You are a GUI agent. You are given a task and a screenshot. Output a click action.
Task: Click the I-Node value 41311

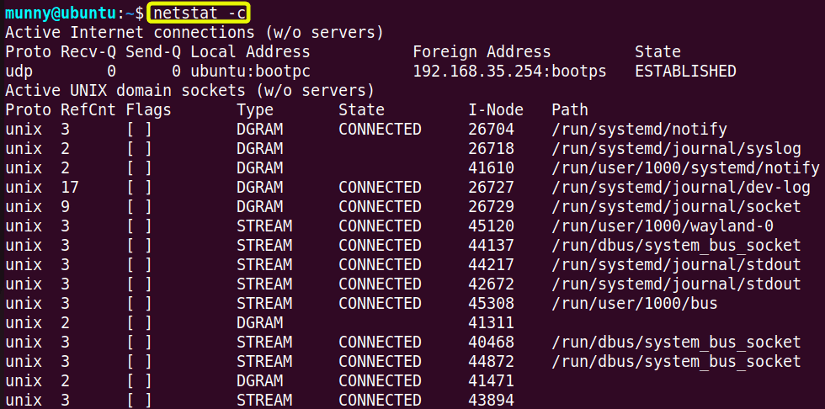click(491, 323)
